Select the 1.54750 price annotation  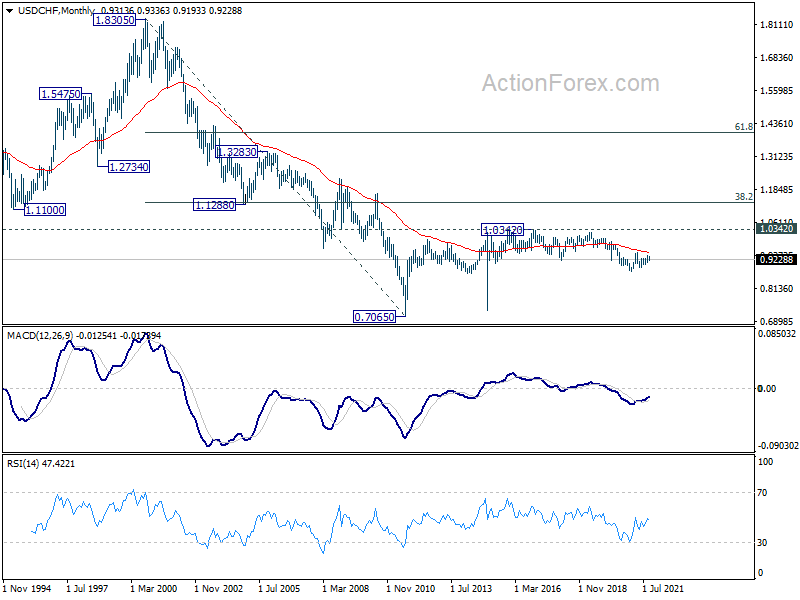60,93
